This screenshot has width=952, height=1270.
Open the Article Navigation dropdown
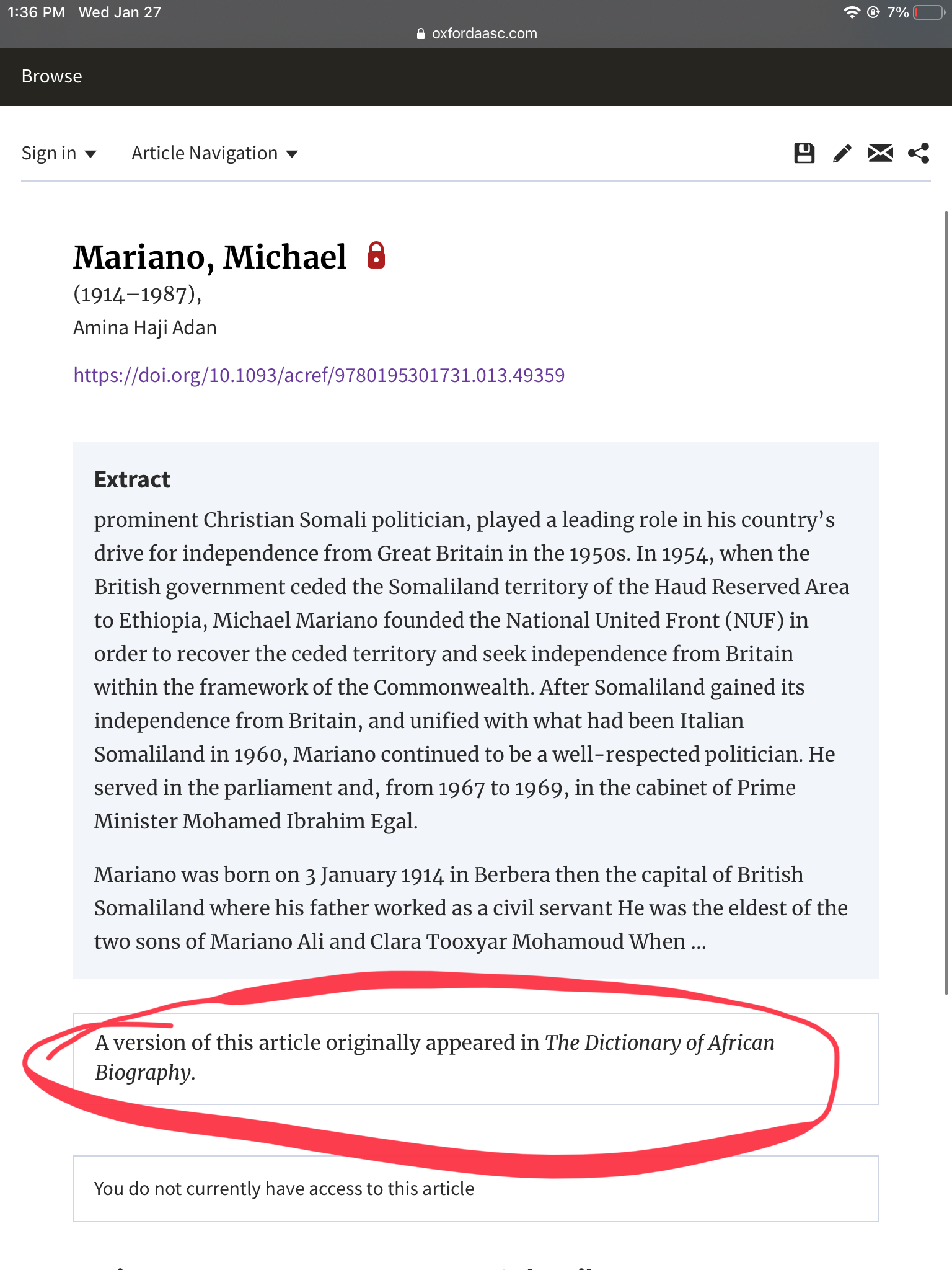[x=205, y=154]
